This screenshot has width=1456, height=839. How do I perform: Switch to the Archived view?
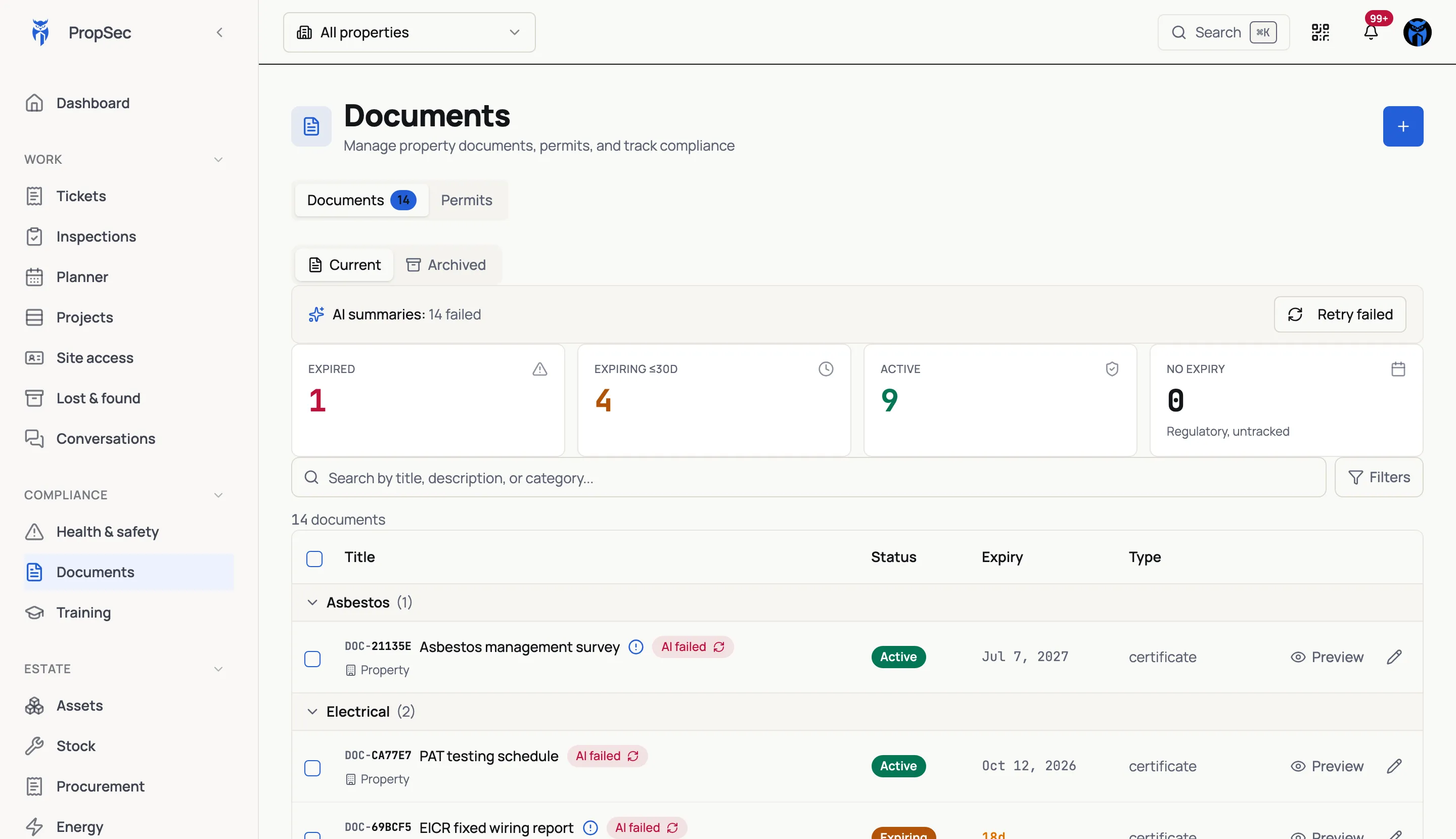point(446,264)
